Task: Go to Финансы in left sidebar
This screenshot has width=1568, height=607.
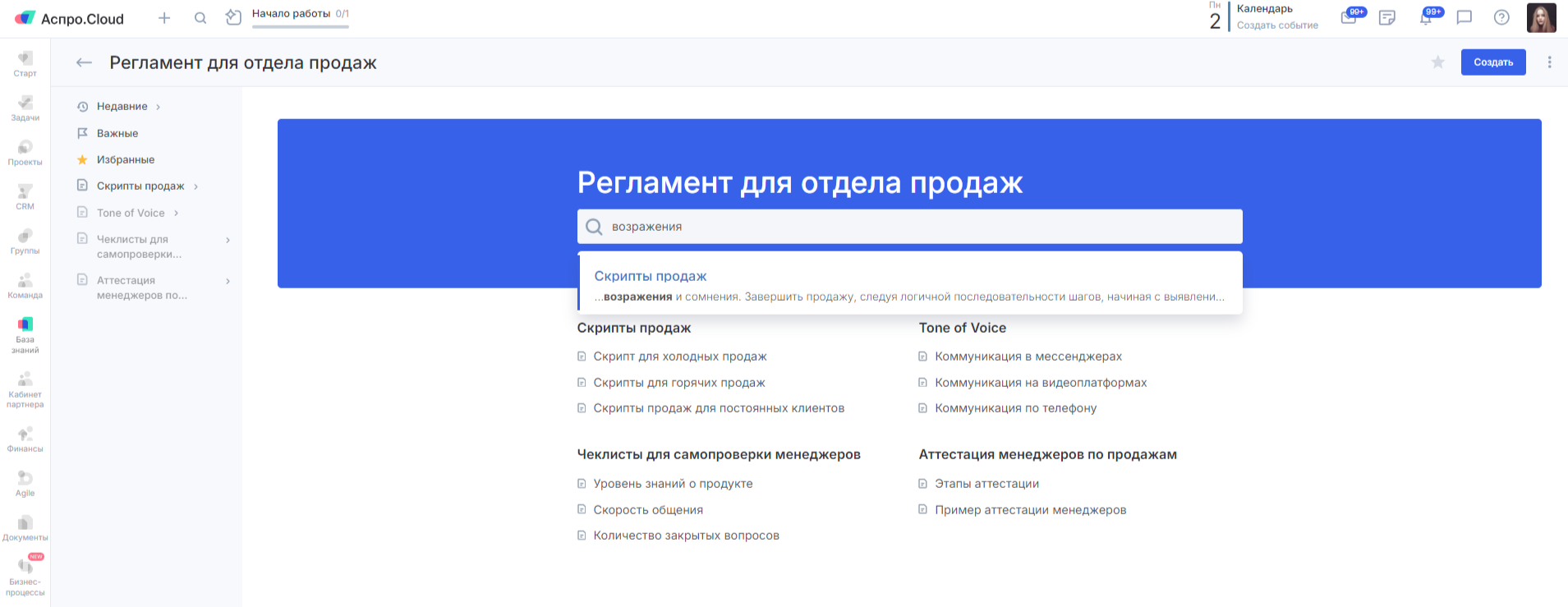Action: pyautogui.click(x=25, y=439)
